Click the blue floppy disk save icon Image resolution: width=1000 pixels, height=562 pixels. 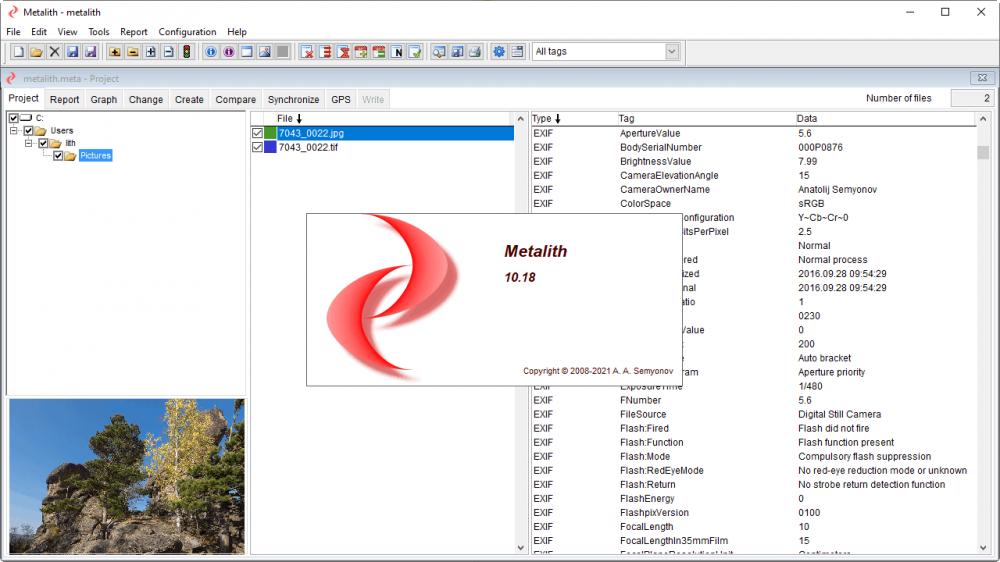(x=72, y=52)
